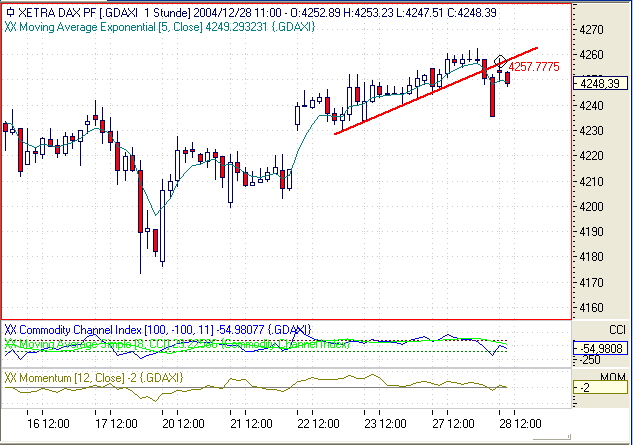Click the 4260 price axis label

point(591,55)
